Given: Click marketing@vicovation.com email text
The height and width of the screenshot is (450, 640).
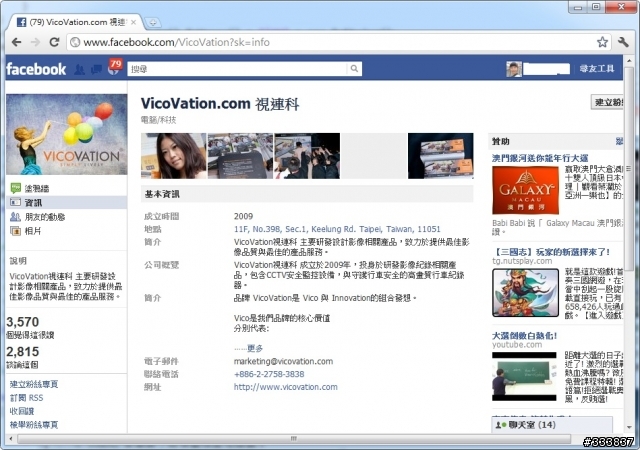Looking at the screenshot, I should click(x=283, y=361).
